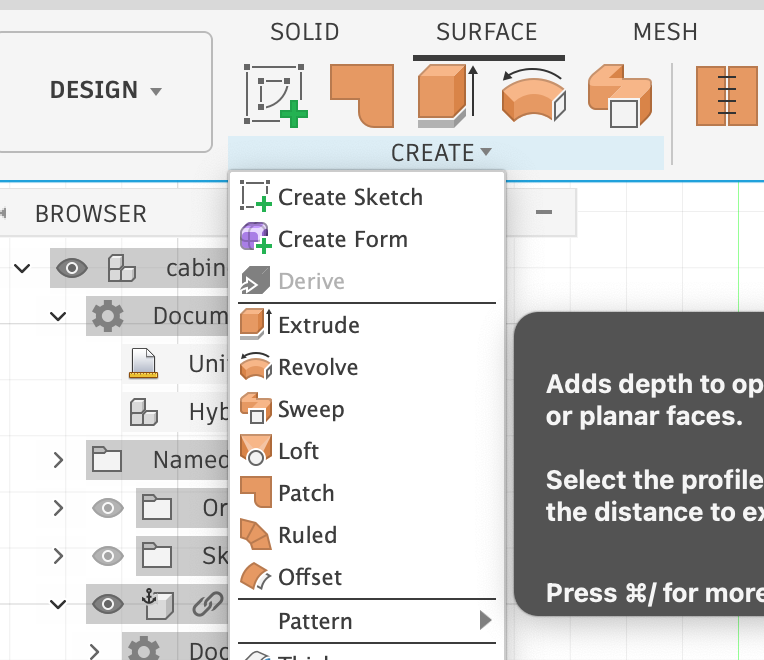This screenshot has height=660, width=764.
Task: Click Loft in the Create menu
Action: [x=367, y=451]
